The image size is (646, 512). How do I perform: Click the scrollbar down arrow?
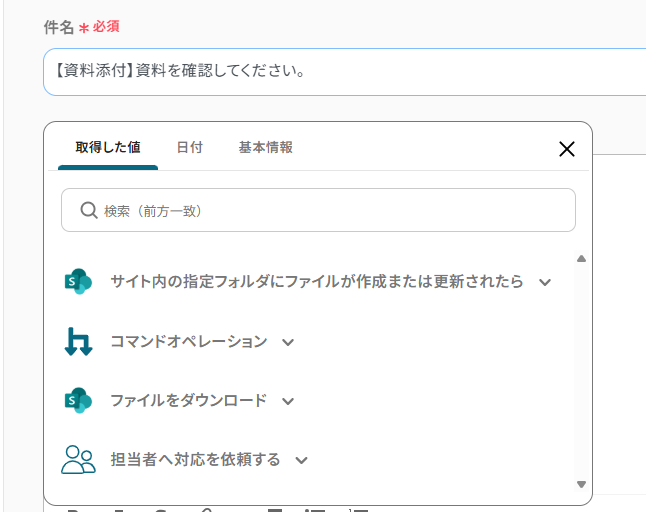click(x=581, y=484)
